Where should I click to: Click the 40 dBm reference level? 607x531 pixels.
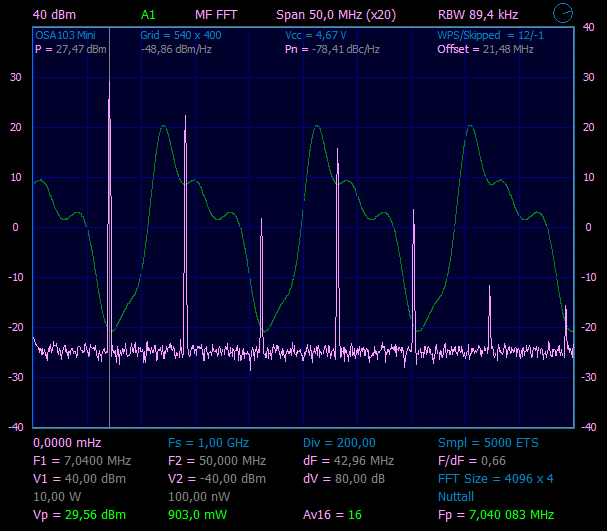[54, 15]
